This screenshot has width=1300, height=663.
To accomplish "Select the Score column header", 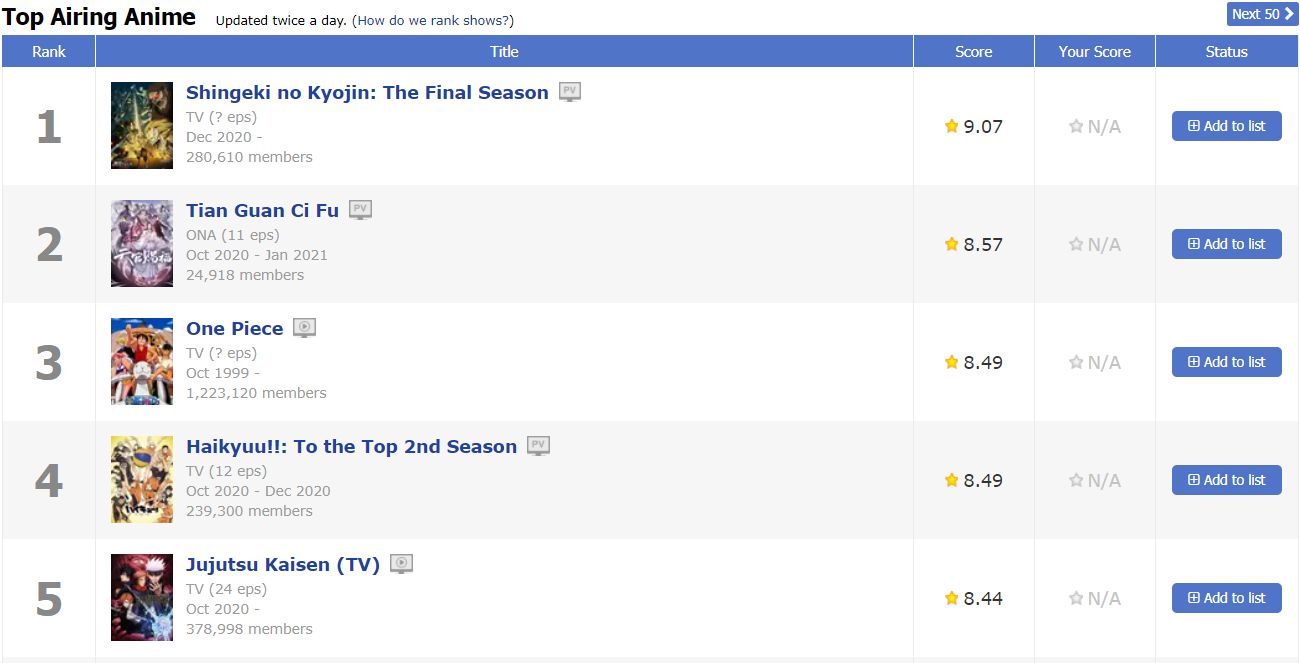I will 972,51.
